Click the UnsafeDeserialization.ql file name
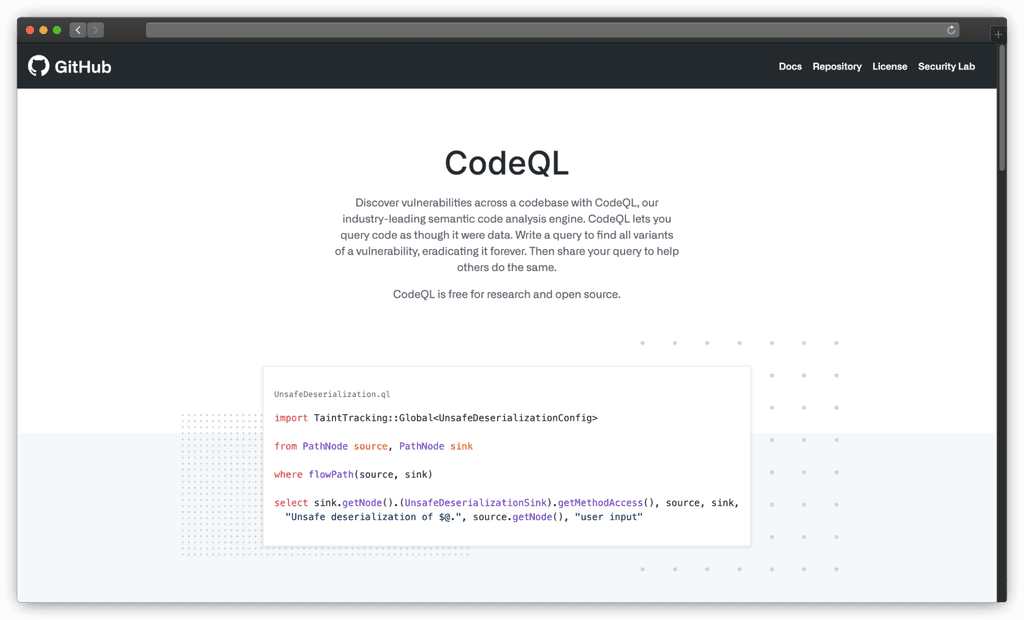The image size is (1024, 620). tap(332, 394)
